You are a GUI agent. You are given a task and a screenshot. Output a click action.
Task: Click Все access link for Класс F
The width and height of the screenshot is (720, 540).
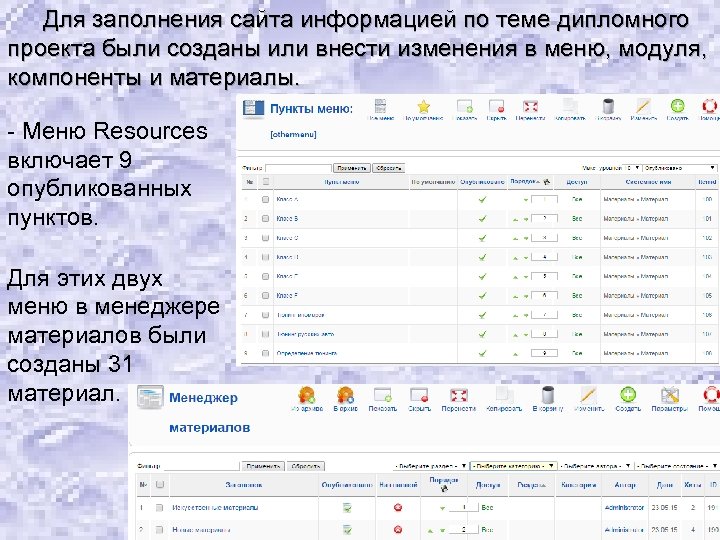tap(577, 296)
